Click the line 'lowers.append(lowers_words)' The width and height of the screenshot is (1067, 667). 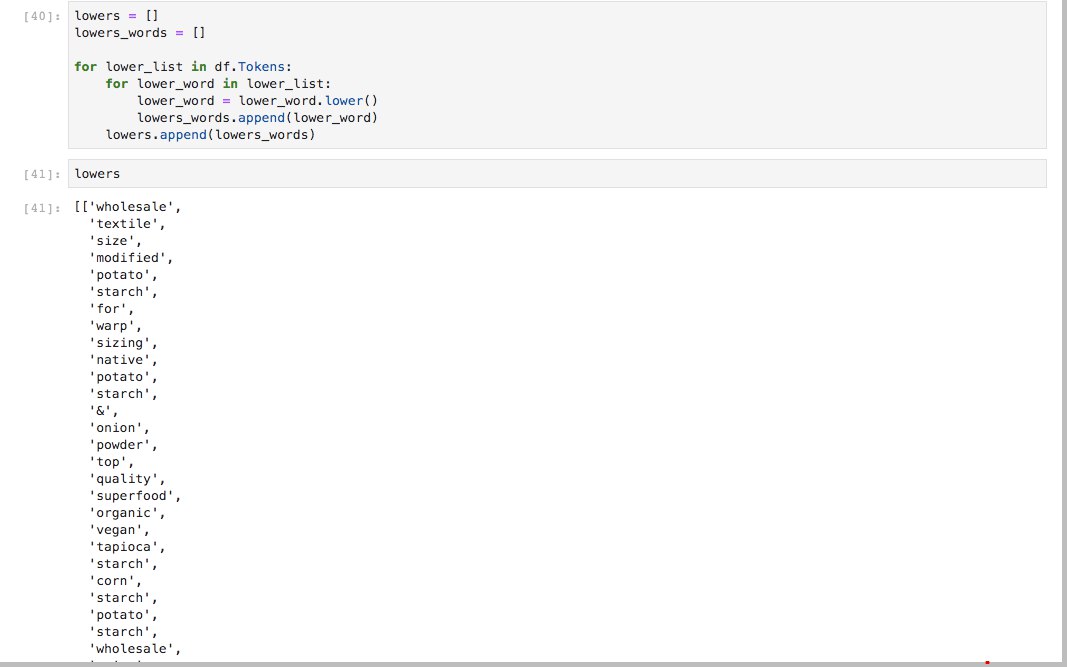[210, 135]
